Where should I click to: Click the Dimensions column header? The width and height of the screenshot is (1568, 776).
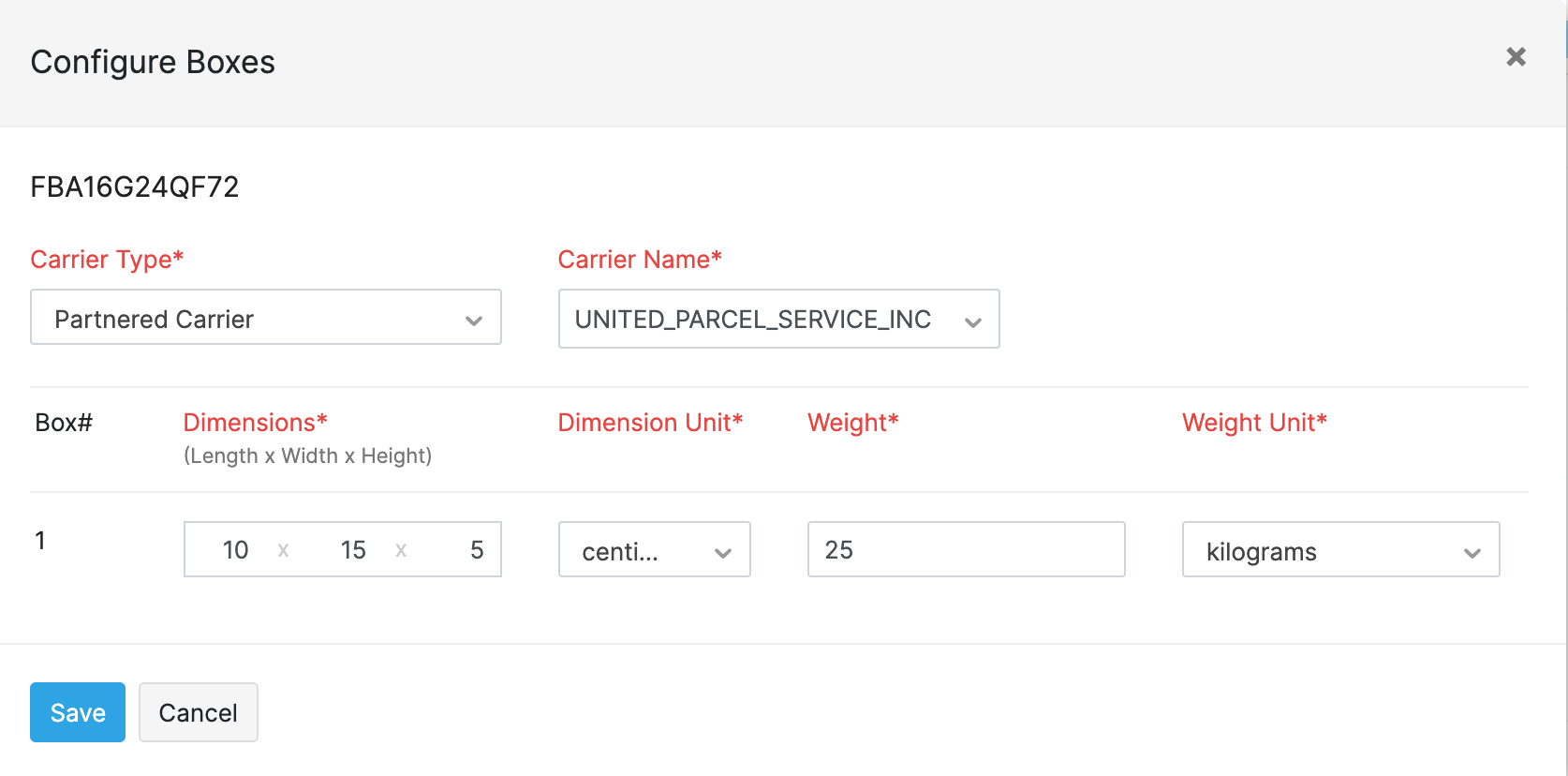(x=255, y=423)
